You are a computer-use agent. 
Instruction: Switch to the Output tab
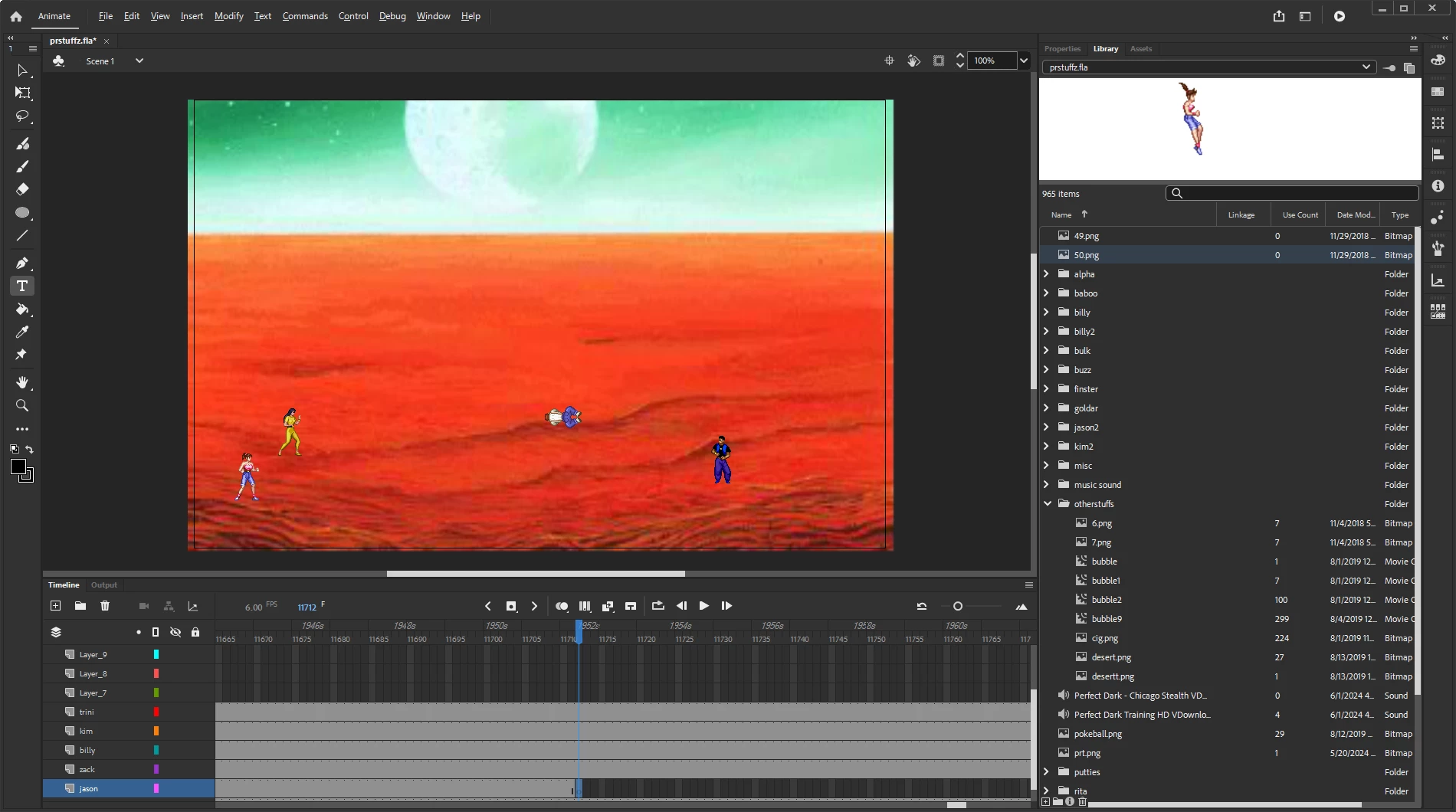click(x=104, y=585)
